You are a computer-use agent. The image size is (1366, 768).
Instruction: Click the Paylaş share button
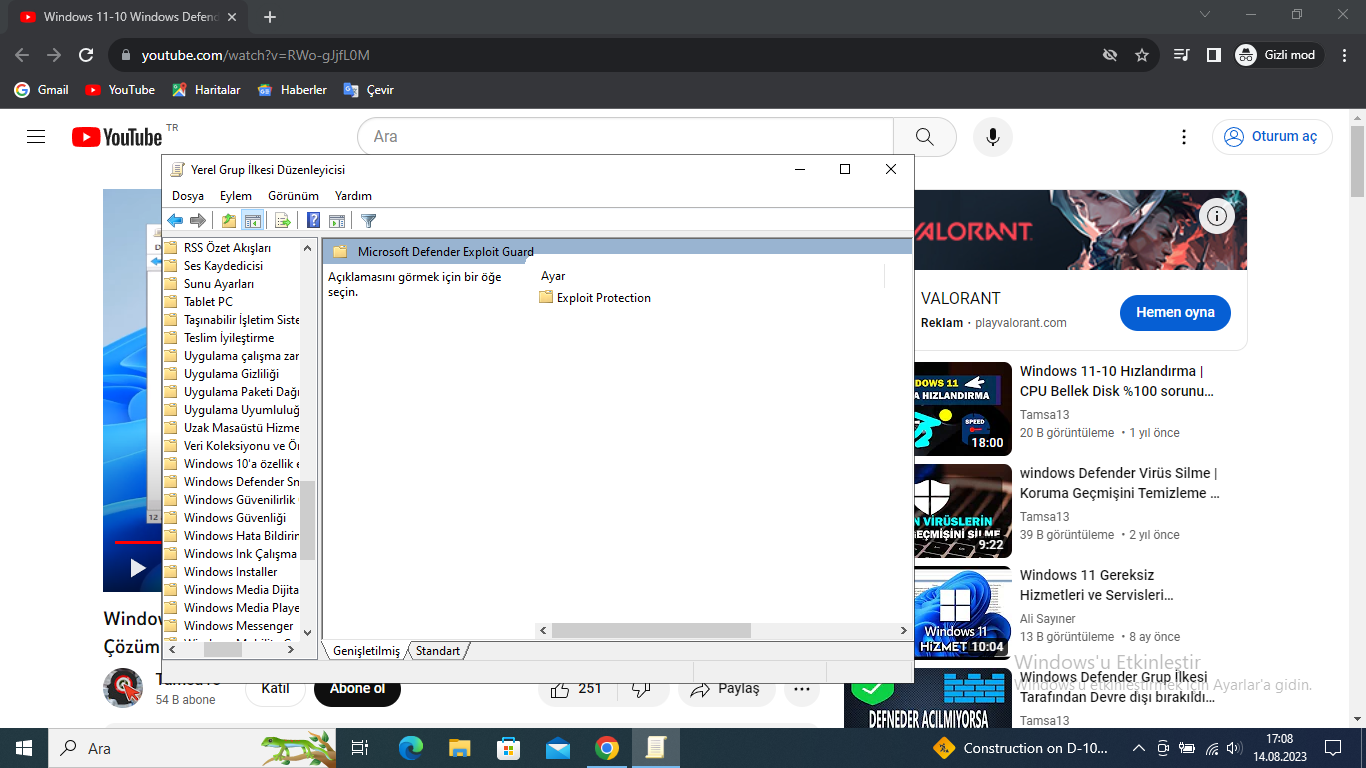pos(727,689)
